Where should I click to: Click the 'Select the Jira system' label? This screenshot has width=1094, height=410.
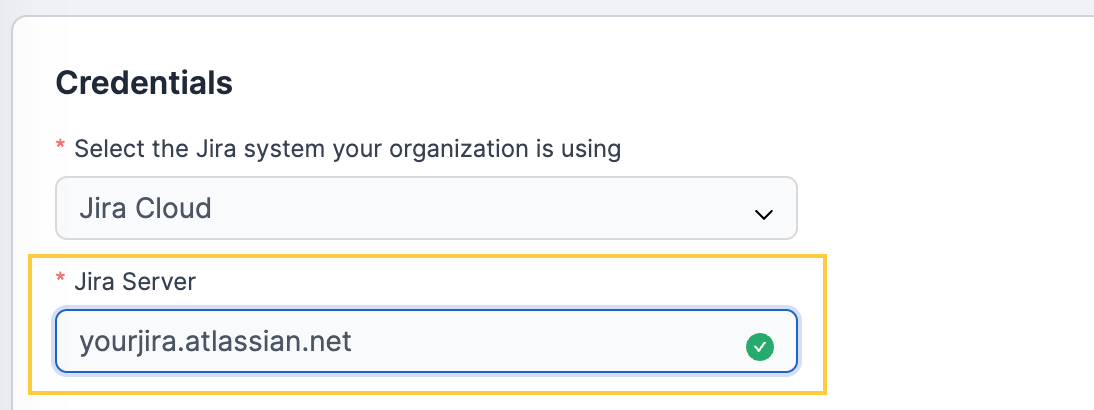click(347, 149)
